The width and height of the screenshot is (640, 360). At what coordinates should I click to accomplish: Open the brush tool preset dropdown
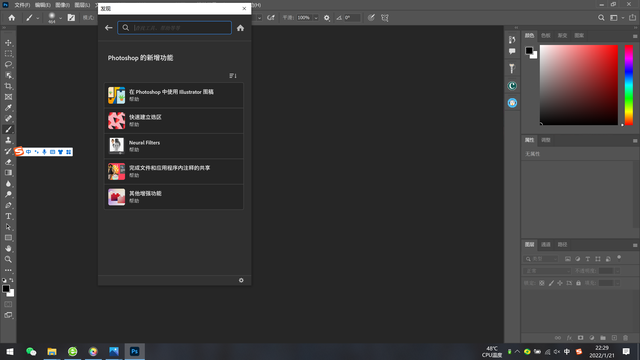click(38, 18)
